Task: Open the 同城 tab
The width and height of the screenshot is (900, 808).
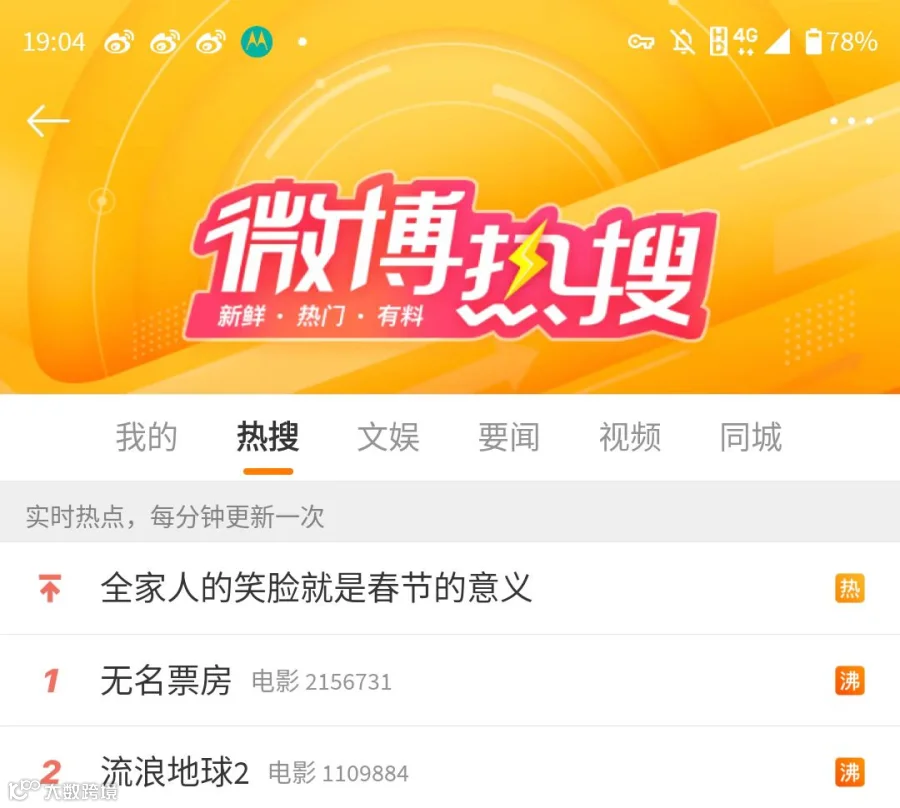Action: [x=751, y=437]
